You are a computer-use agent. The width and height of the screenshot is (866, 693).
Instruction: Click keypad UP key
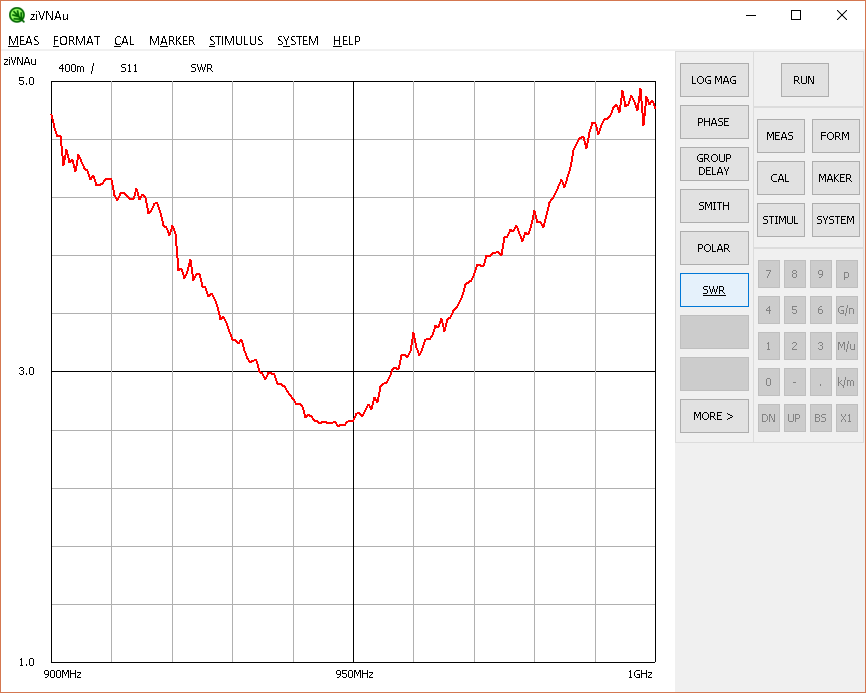pyautogui.click(x=794, y=418)
